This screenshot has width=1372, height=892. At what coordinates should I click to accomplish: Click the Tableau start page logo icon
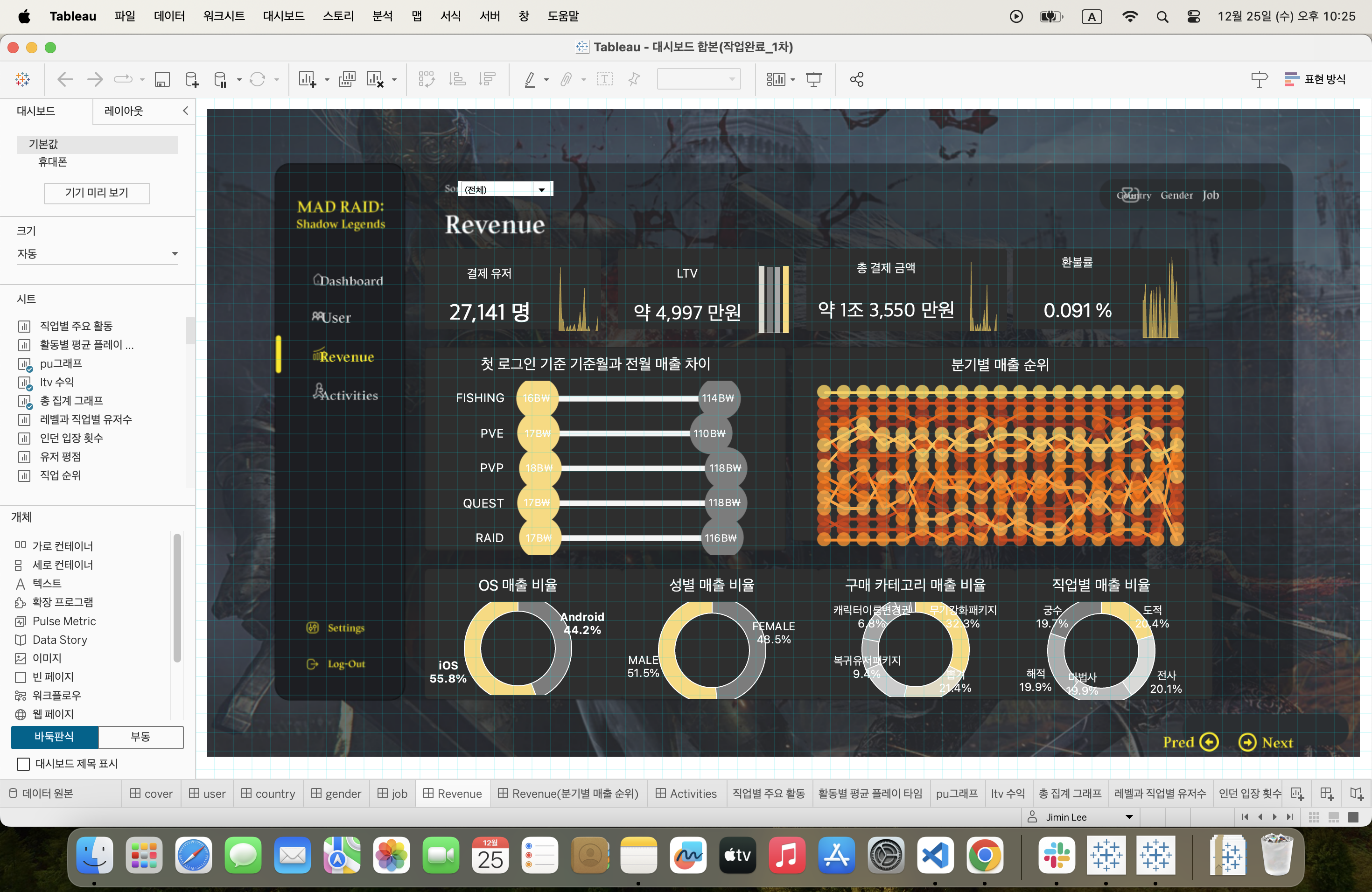point(22,79)
